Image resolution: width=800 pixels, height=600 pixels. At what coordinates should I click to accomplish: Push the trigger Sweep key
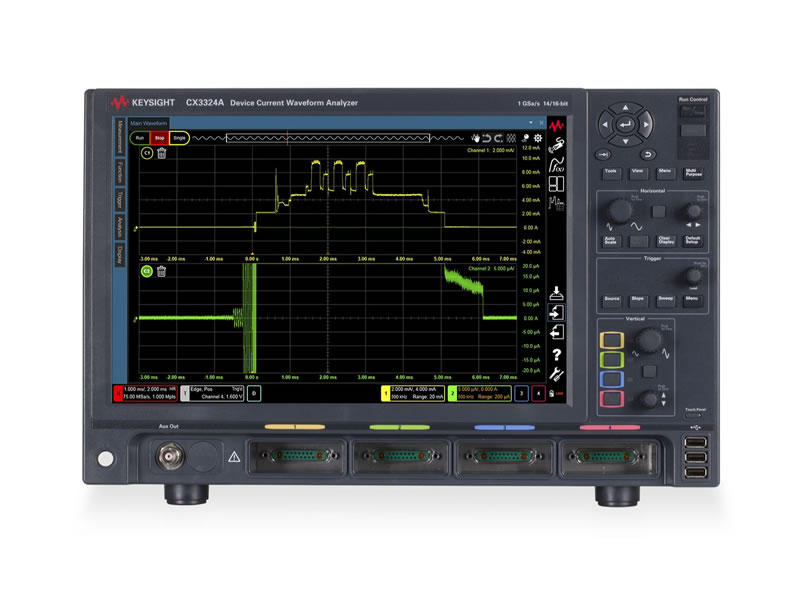point(665,300)
